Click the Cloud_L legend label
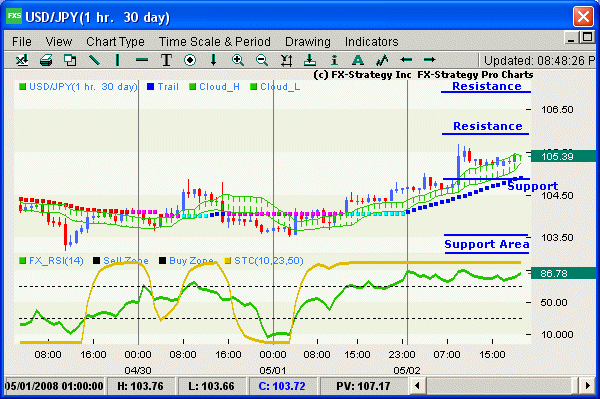The image size is (600, 399). coord(280,87)
